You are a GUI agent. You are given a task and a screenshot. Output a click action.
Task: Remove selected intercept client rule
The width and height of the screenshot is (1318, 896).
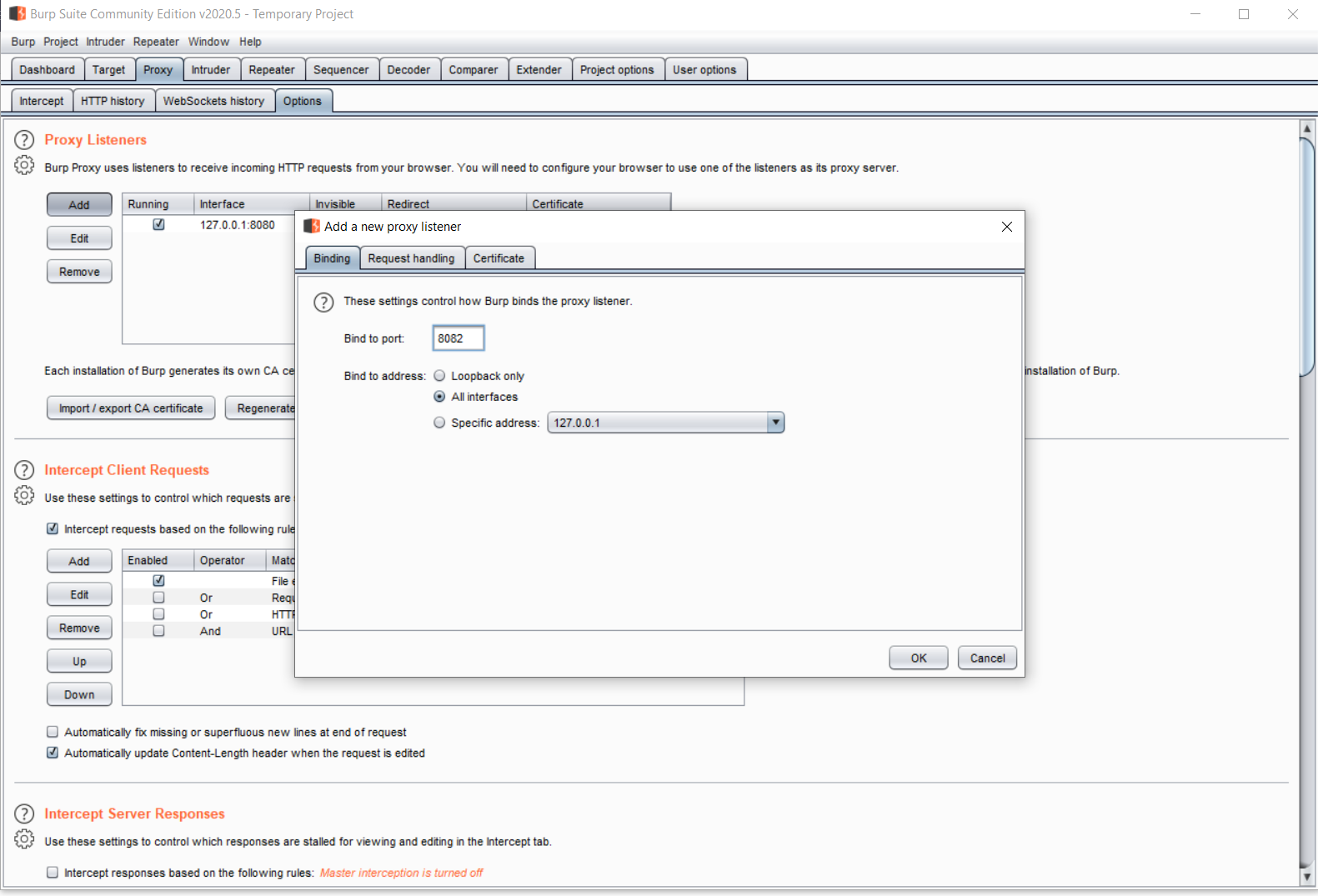79,628
